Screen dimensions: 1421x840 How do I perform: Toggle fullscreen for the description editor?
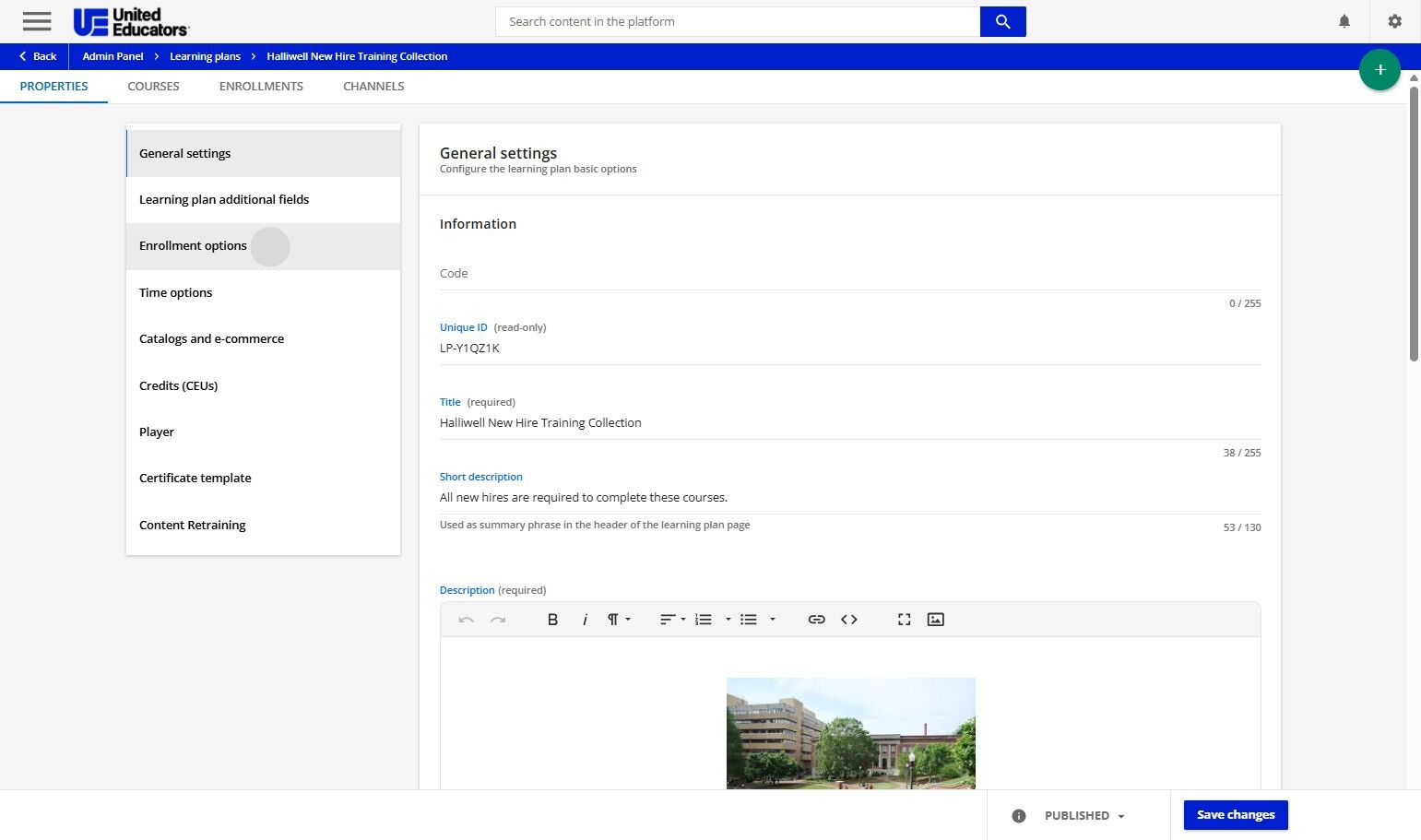tap(904, 620)
